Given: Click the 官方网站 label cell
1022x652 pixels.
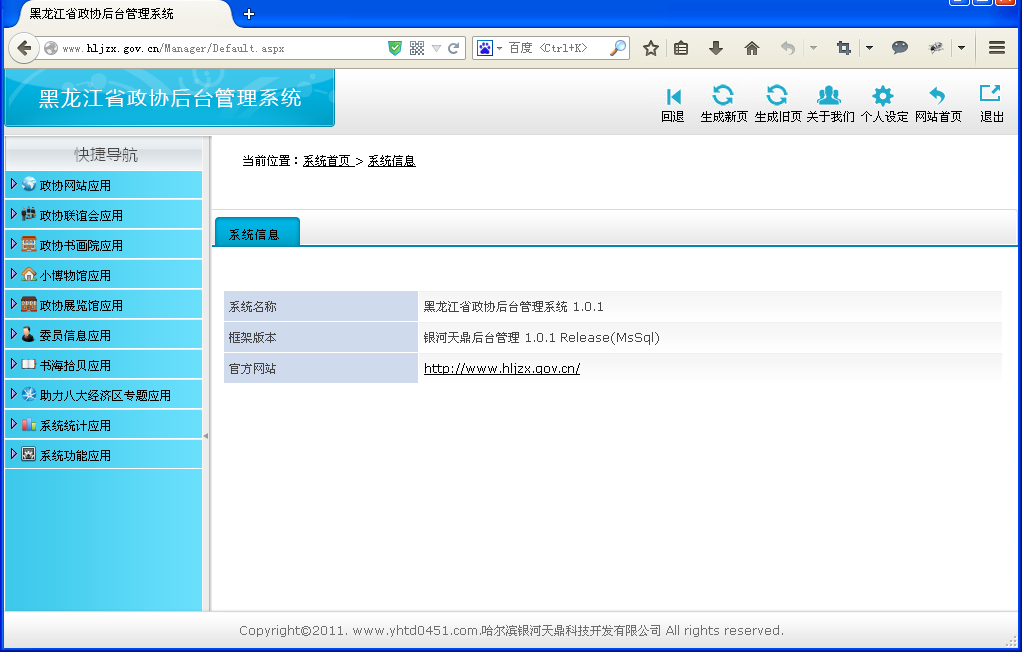Looking at the screenshot, I should click(321, 368).
